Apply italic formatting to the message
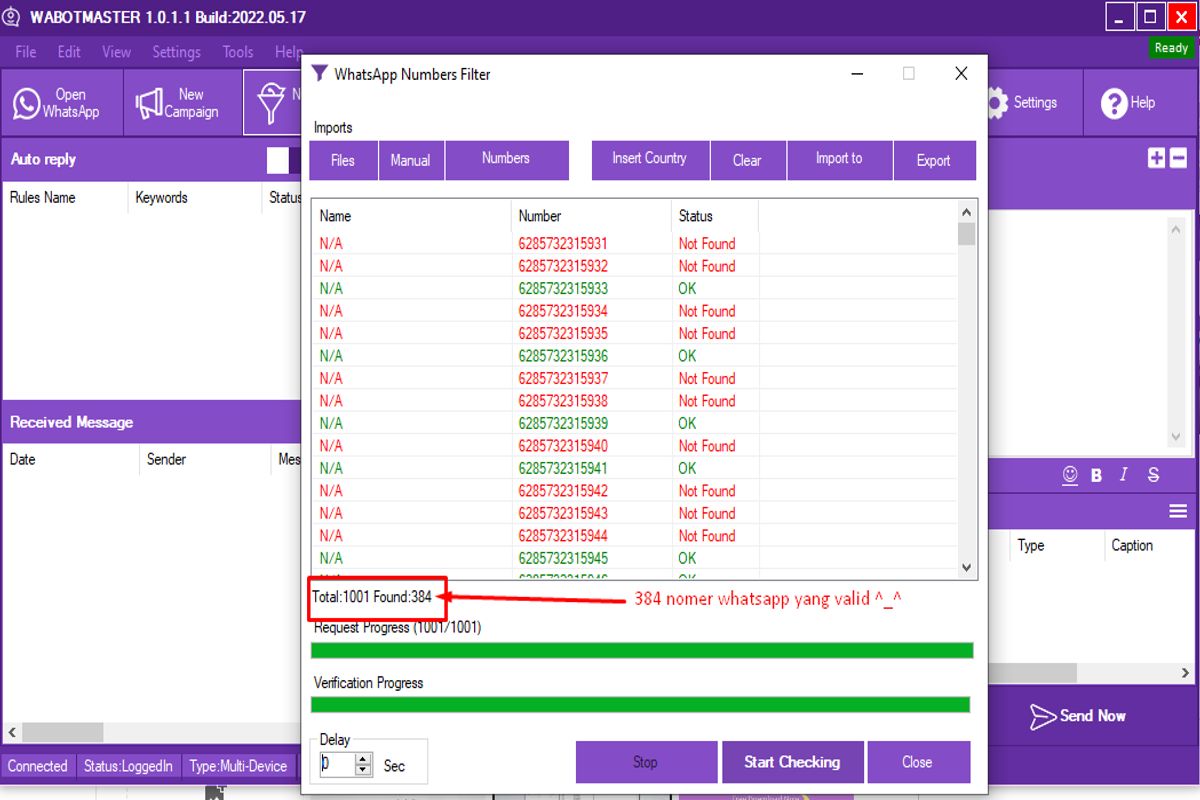Viewport: 1200px width, 800px height. 1124,476
